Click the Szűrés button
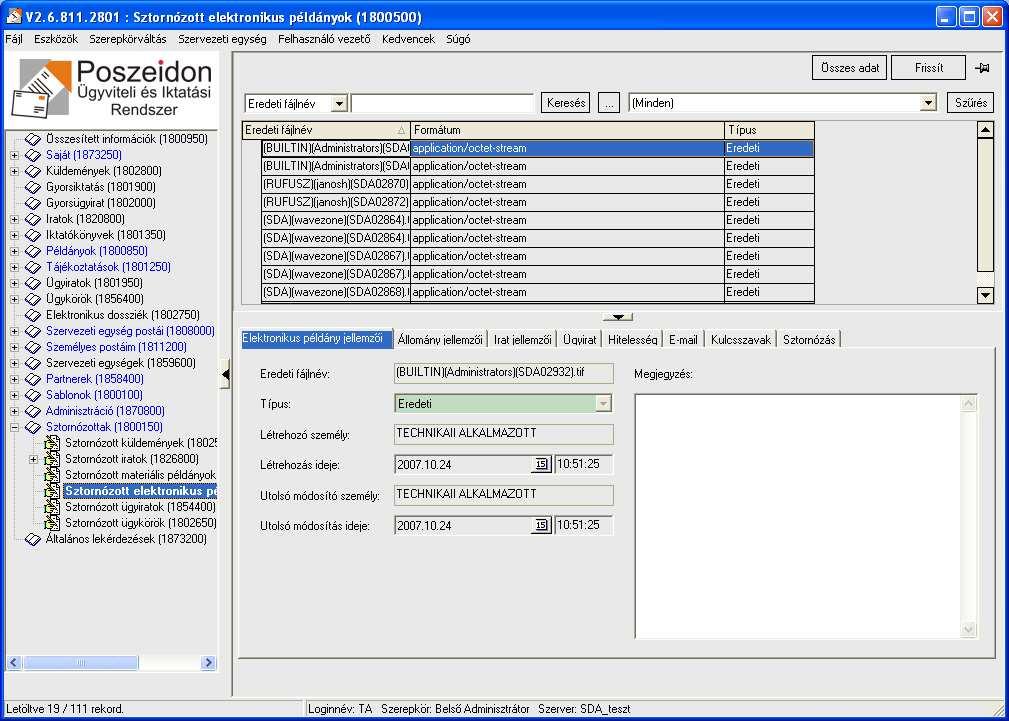Screen dimensions: 1009x721 [x=970, y=102]
